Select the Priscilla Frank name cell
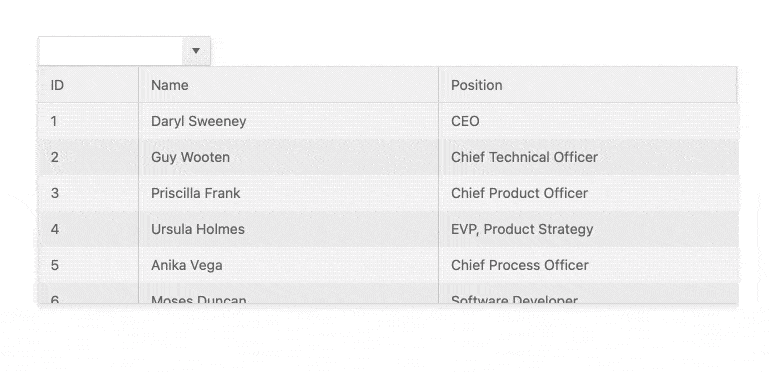770x372 pixels. tap(289, 193)
